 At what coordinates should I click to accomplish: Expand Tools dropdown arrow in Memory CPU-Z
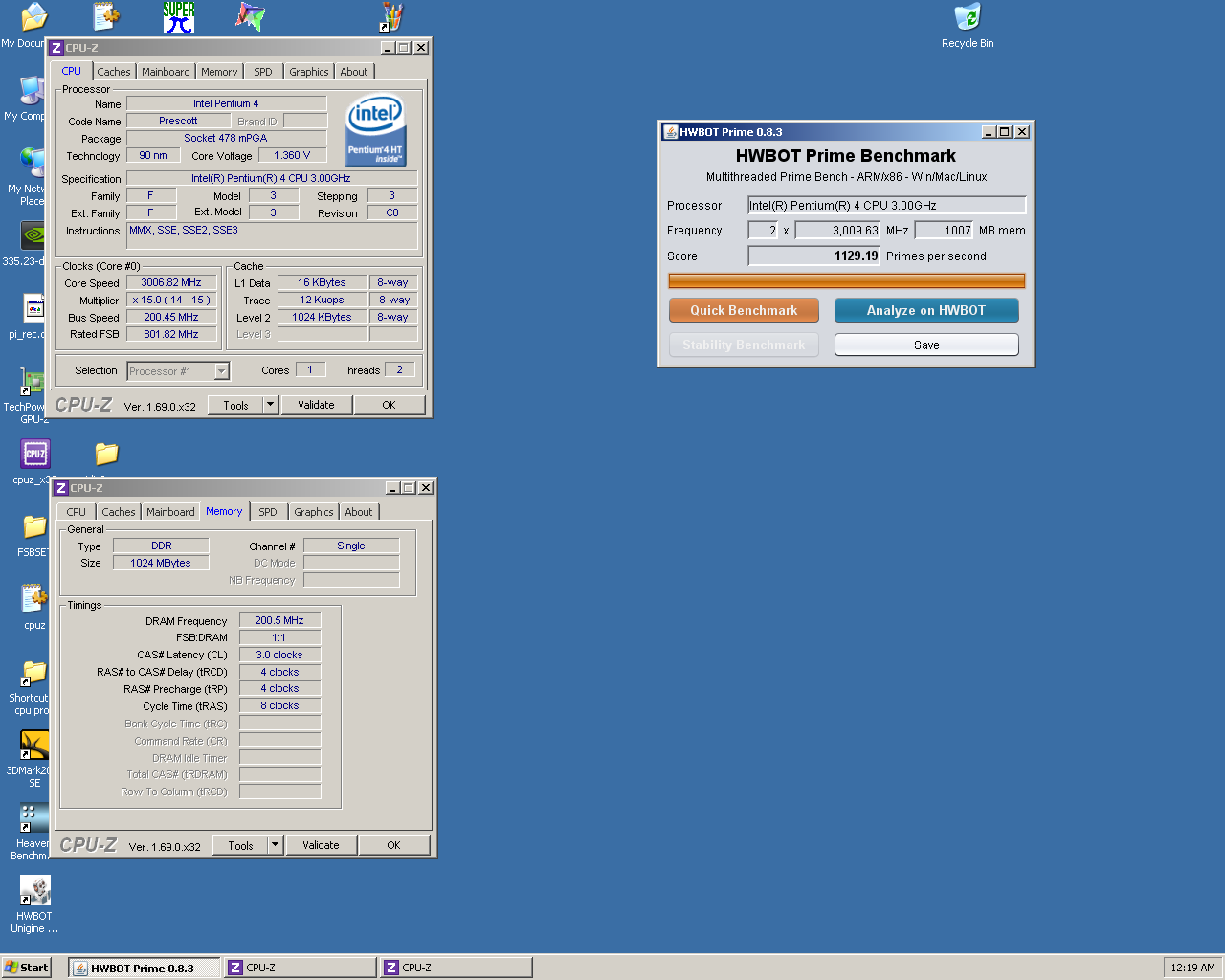coord(275,845)
